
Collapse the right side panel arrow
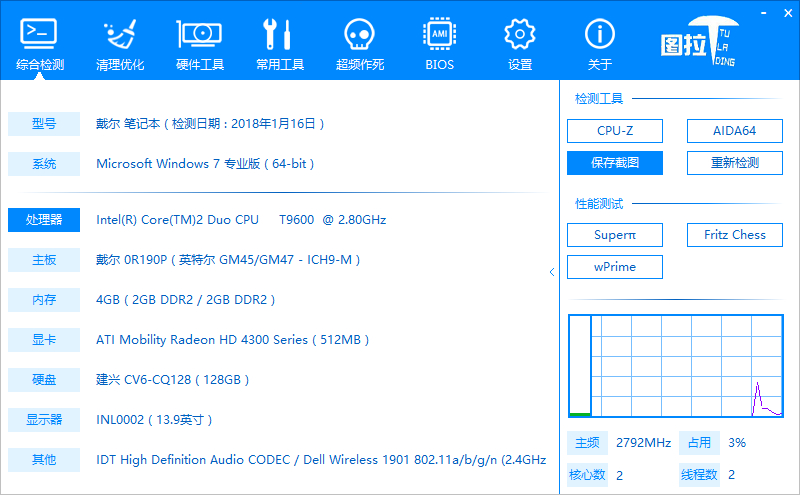pos(552,272)
